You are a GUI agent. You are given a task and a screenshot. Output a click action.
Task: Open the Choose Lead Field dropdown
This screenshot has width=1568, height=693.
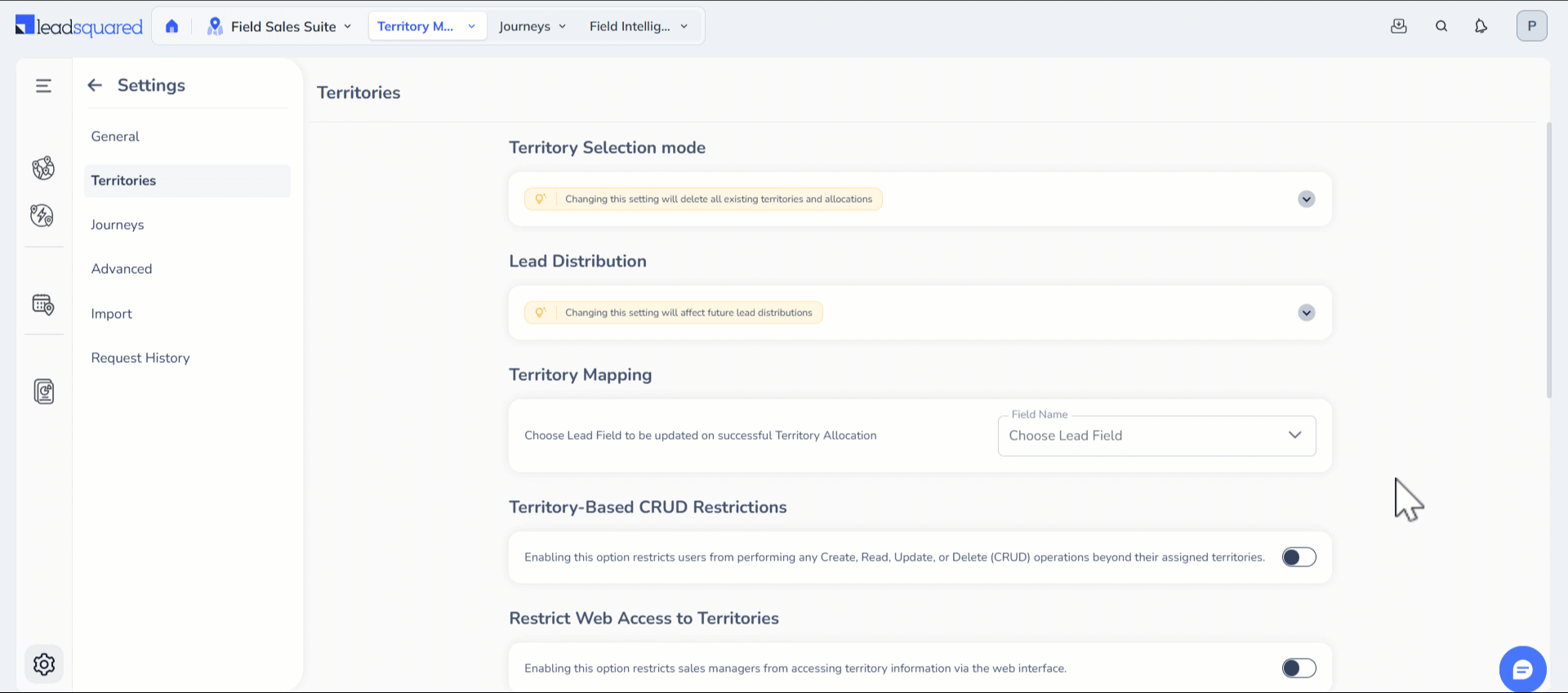tap(1156, 436)
